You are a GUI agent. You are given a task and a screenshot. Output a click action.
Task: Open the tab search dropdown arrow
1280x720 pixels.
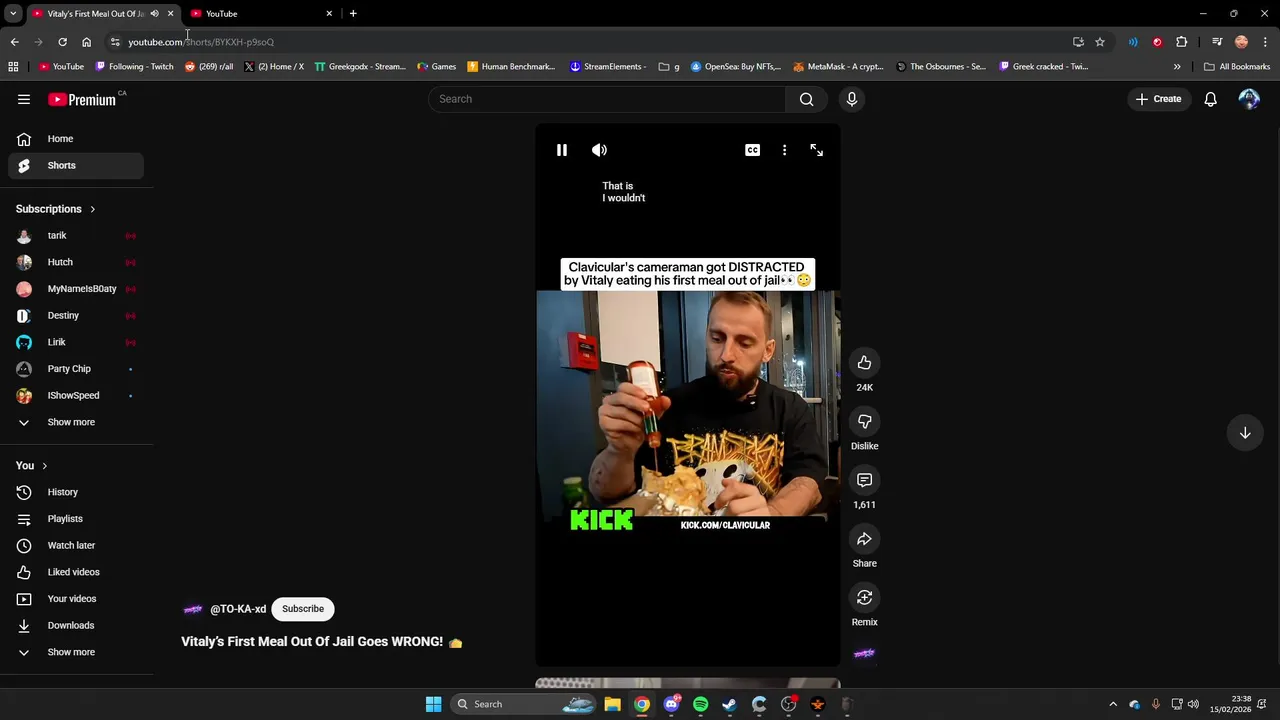(x=13, y=14)
